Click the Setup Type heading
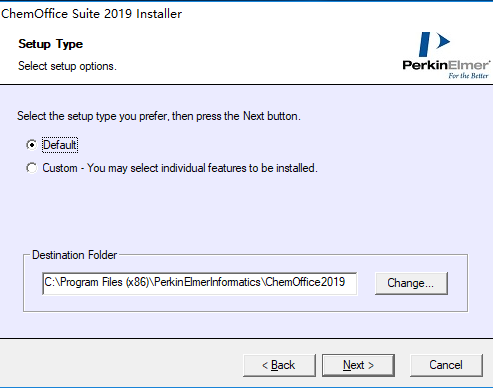Viewport: 493px width, 388px height. tap(51, 44)
